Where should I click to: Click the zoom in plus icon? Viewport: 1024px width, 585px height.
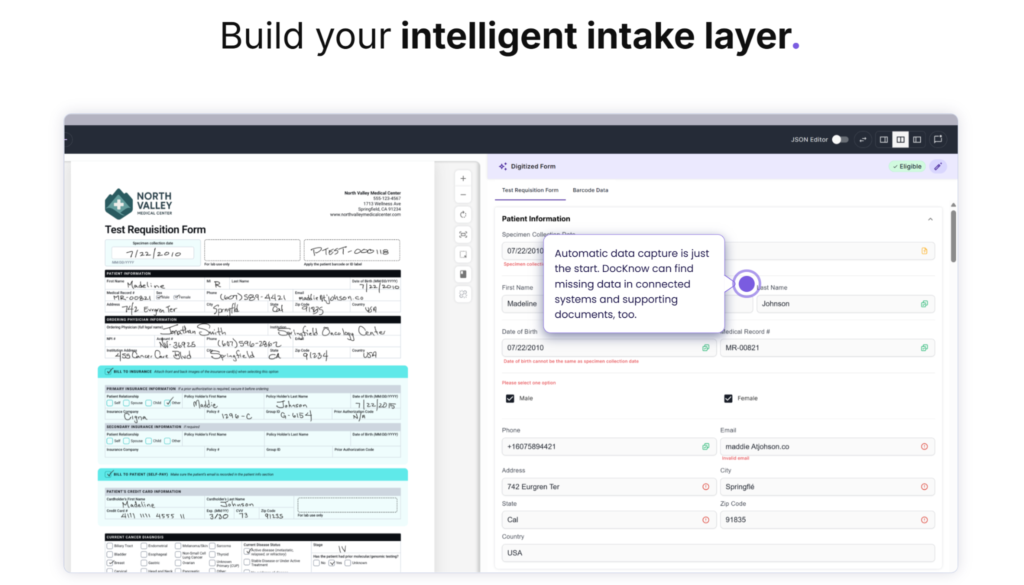[x=463, y=179]
